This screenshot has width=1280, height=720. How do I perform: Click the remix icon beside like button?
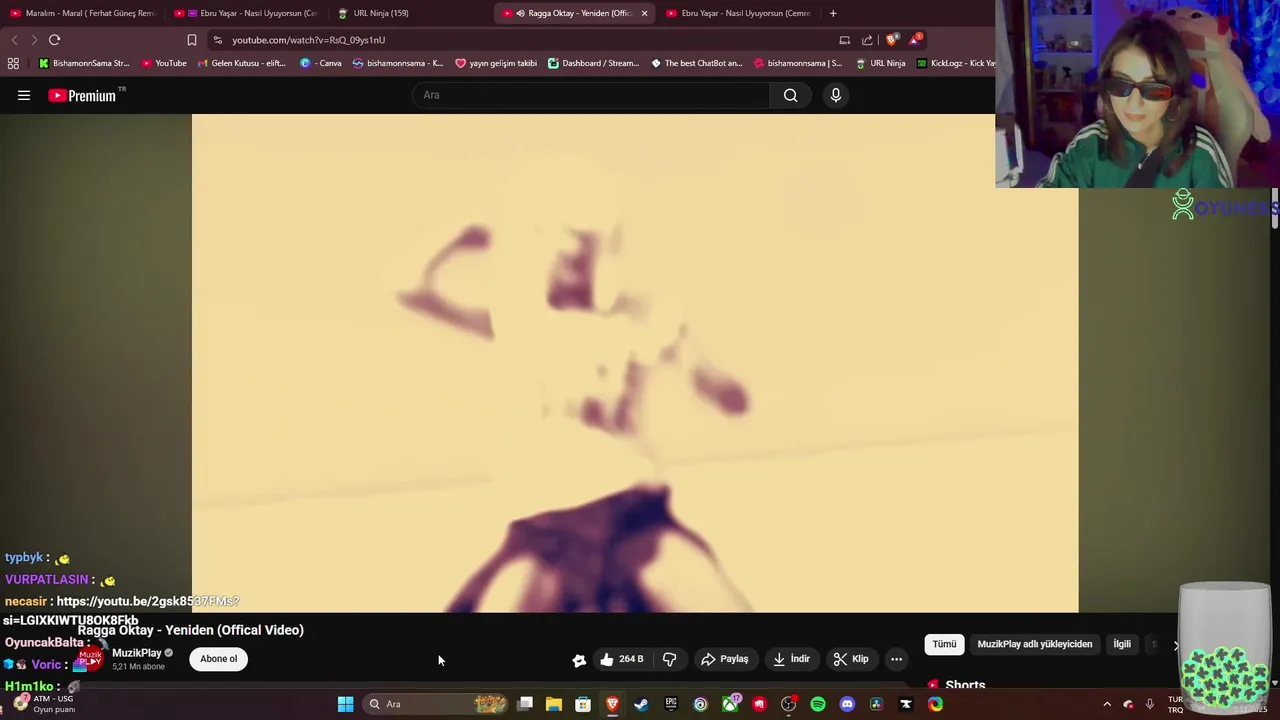[579, 659]
